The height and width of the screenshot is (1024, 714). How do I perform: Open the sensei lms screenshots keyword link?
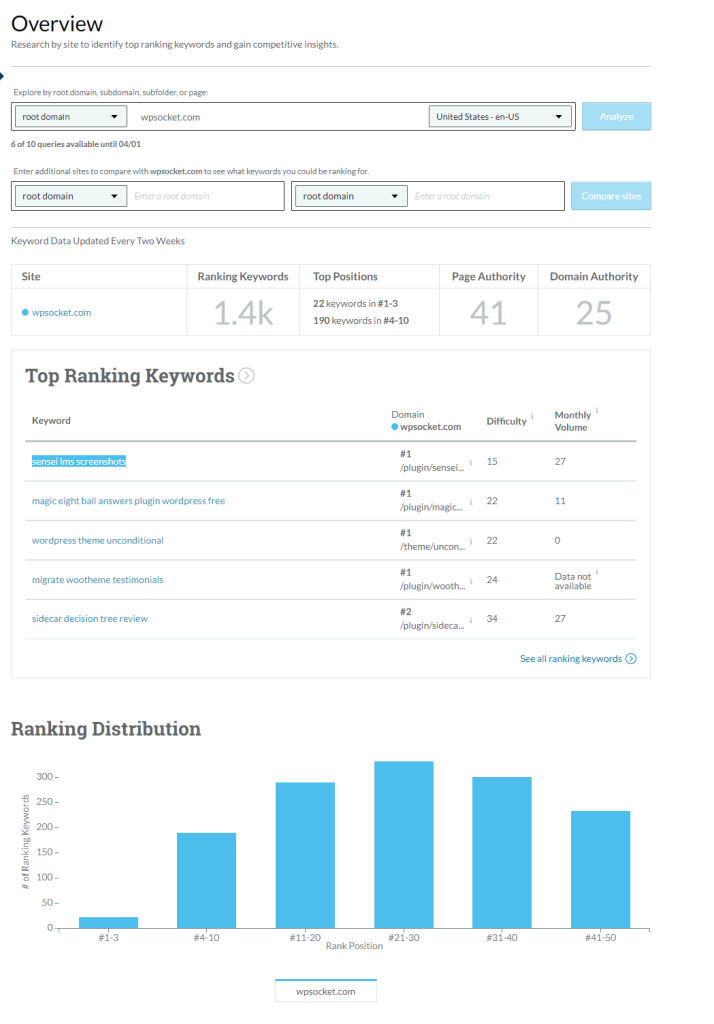pyautogui.click(x=79, y=461)
